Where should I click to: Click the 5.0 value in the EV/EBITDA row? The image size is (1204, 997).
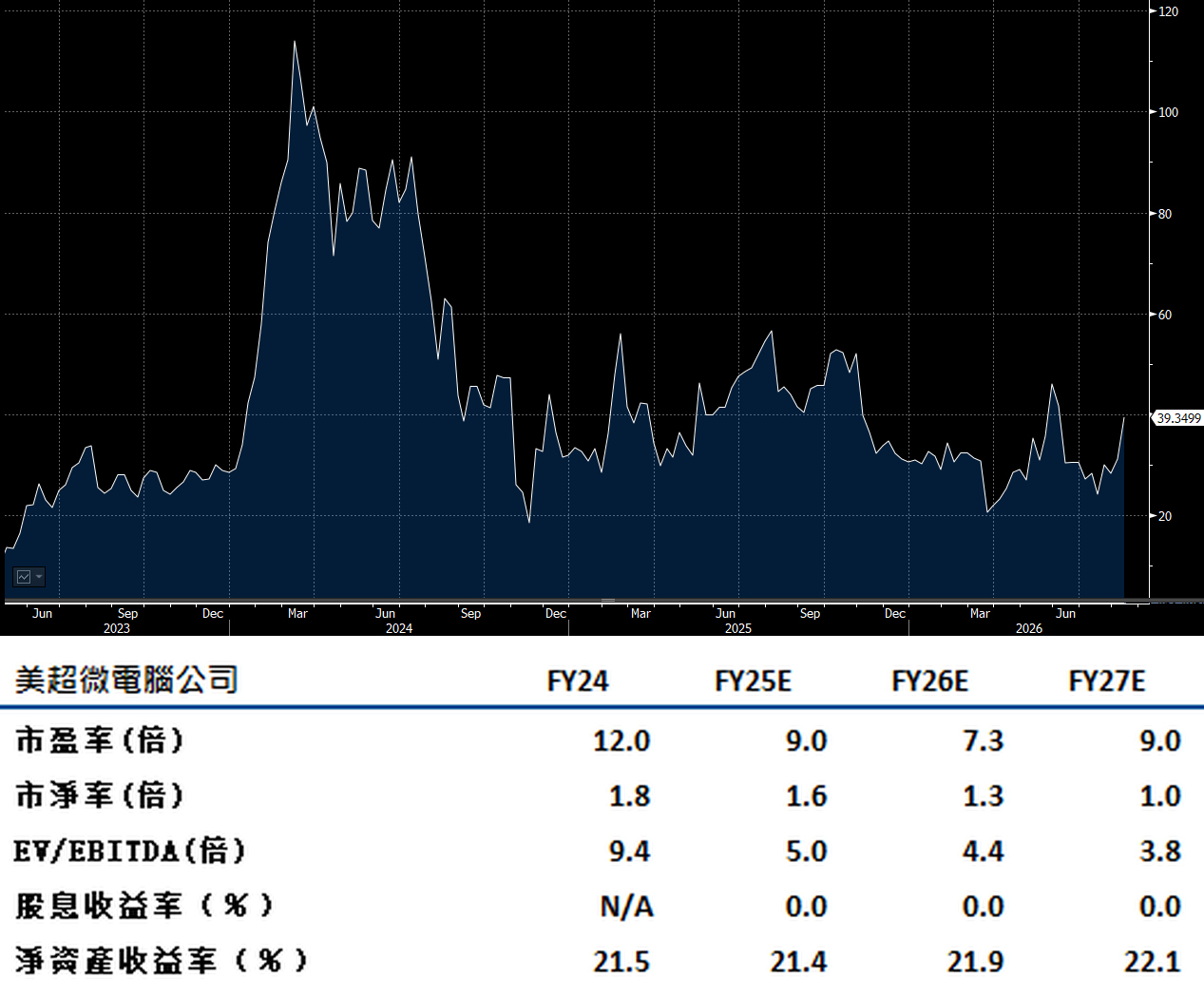807,851
